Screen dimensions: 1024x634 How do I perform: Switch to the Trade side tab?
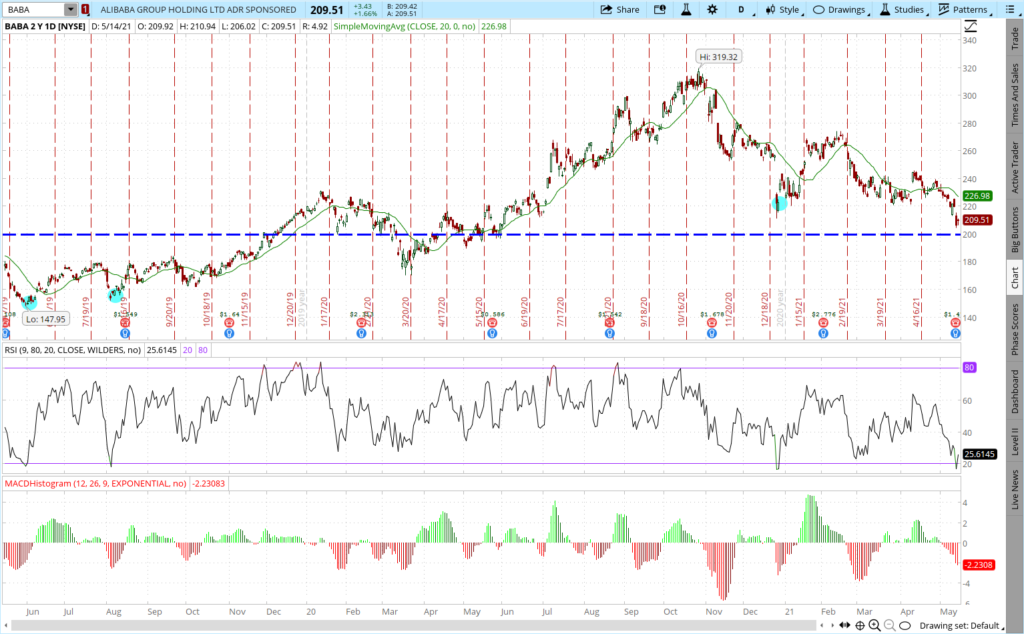pos(1014,38)
